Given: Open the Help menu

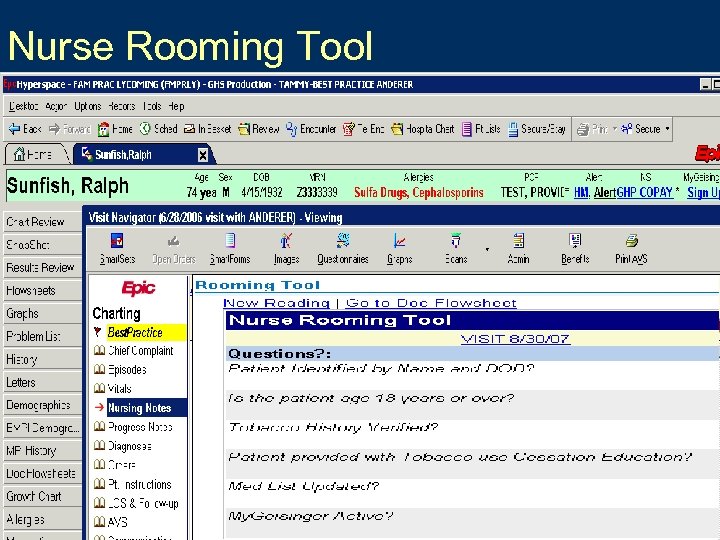Looking at the screenshot, I should [x=176, y=107].
